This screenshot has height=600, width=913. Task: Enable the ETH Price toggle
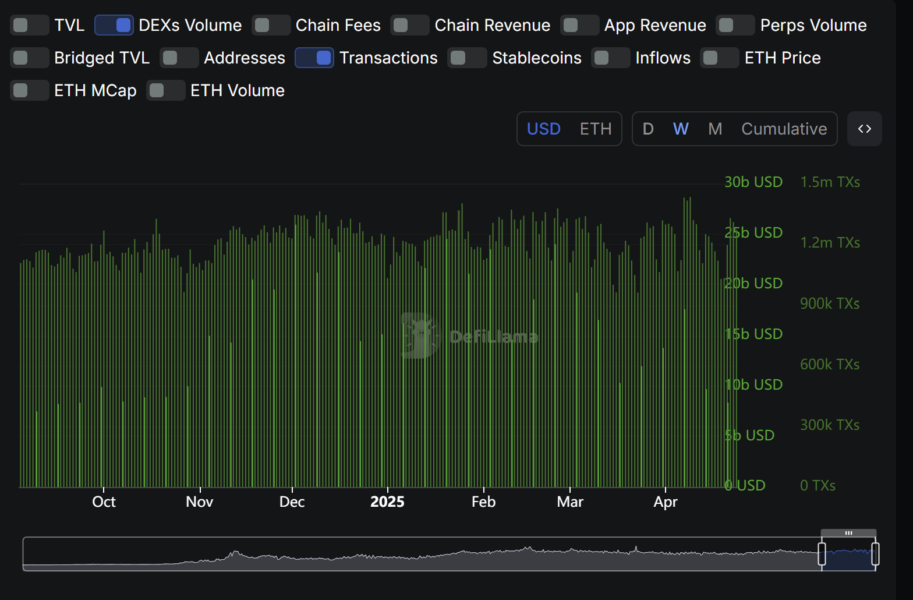(x=720, y=58)
